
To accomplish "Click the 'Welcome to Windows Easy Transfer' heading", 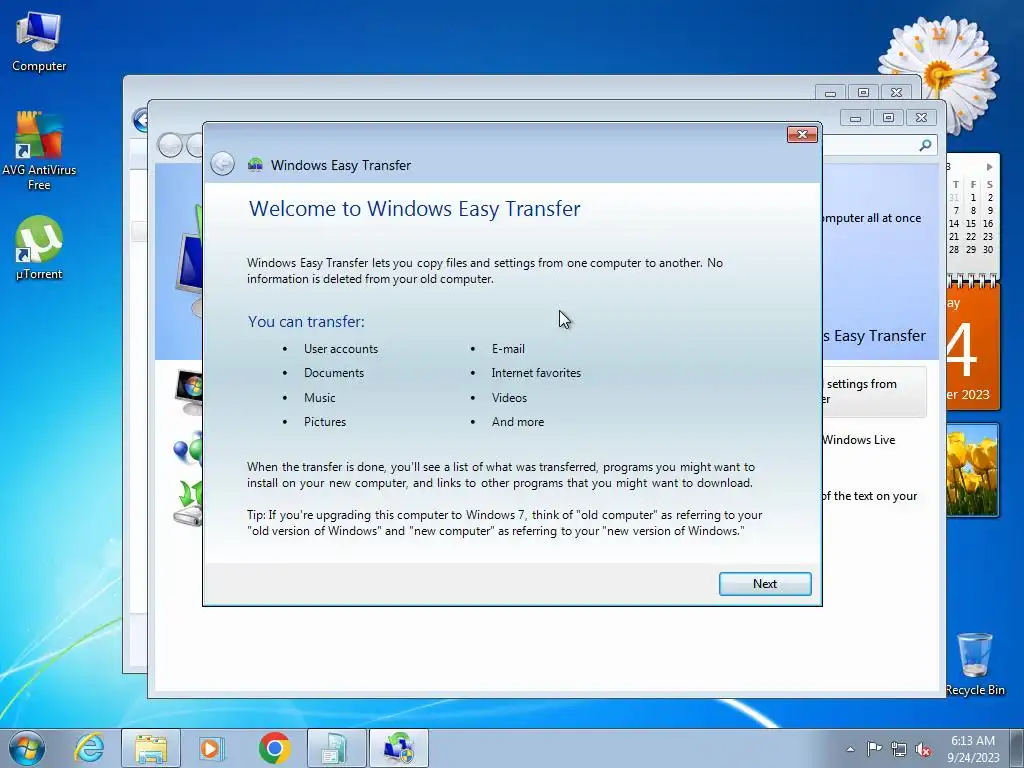I will click(415, 209).
